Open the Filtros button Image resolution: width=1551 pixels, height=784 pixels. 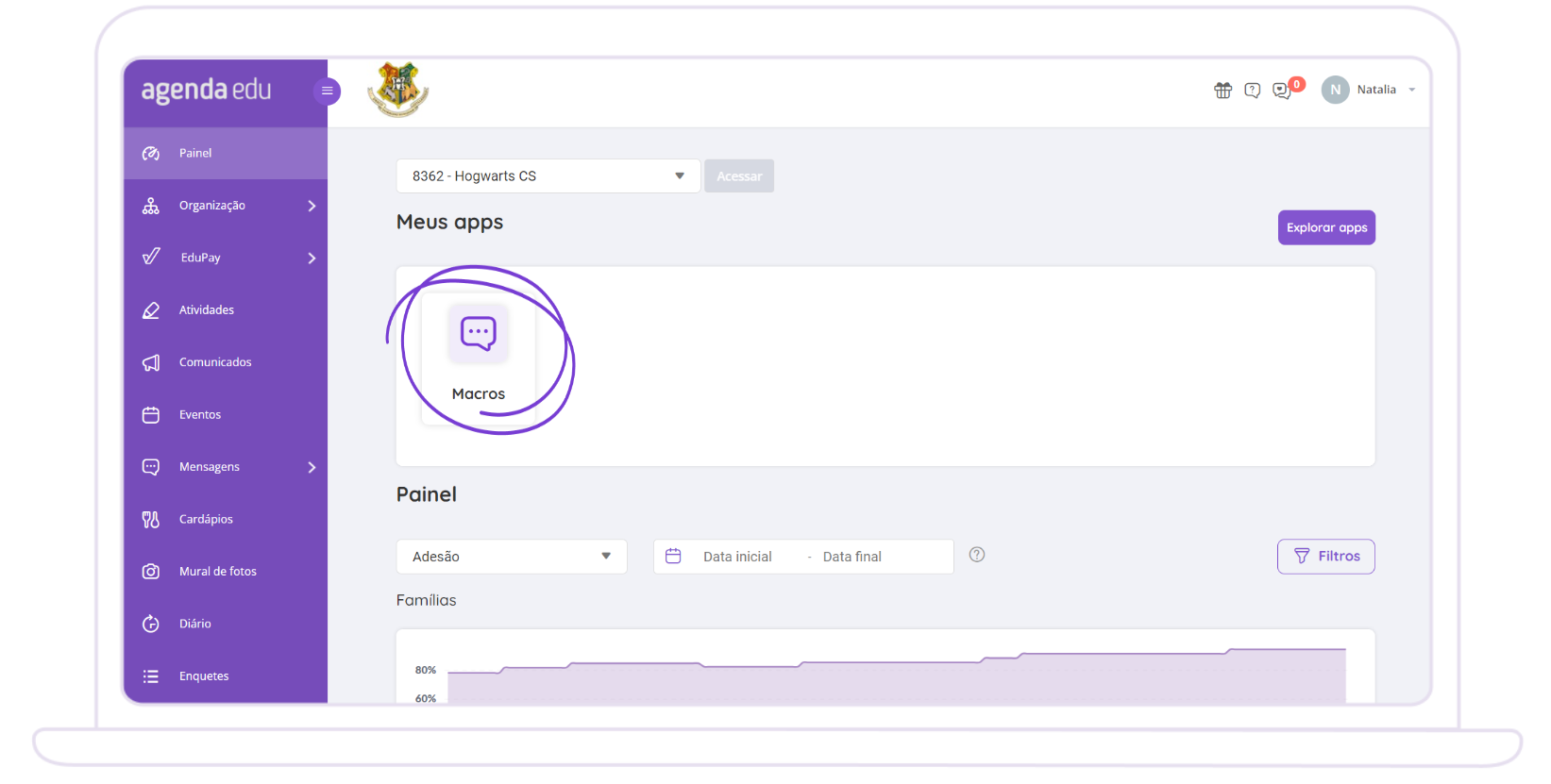click(1326, 557)
